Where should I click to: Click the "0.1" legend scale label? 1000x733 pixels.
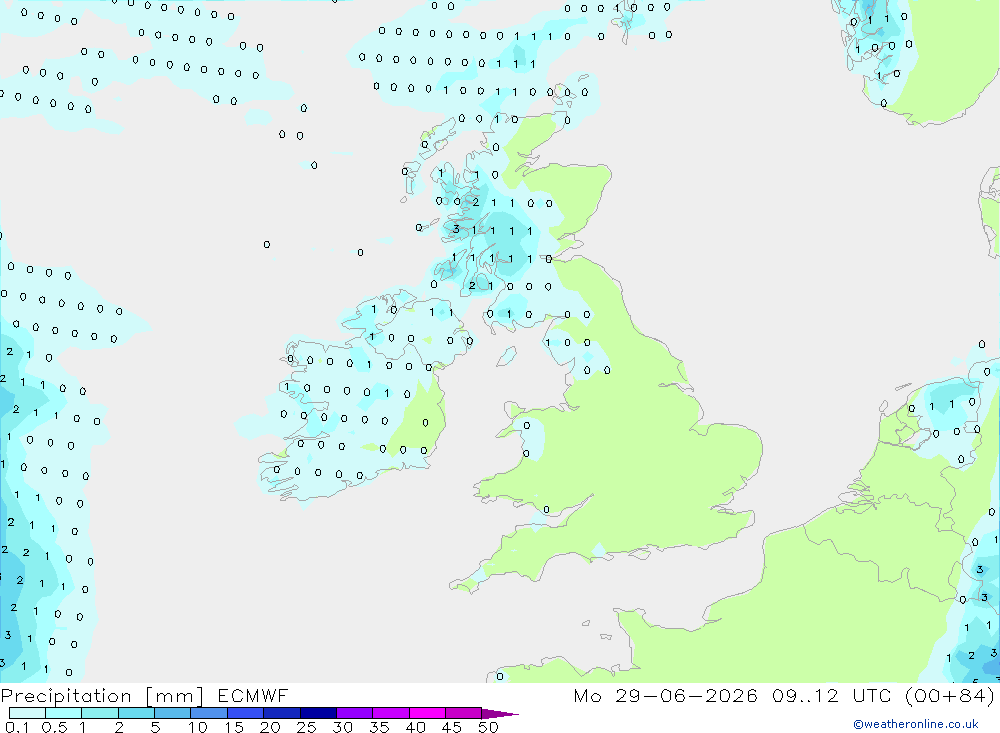click(17, 727)
